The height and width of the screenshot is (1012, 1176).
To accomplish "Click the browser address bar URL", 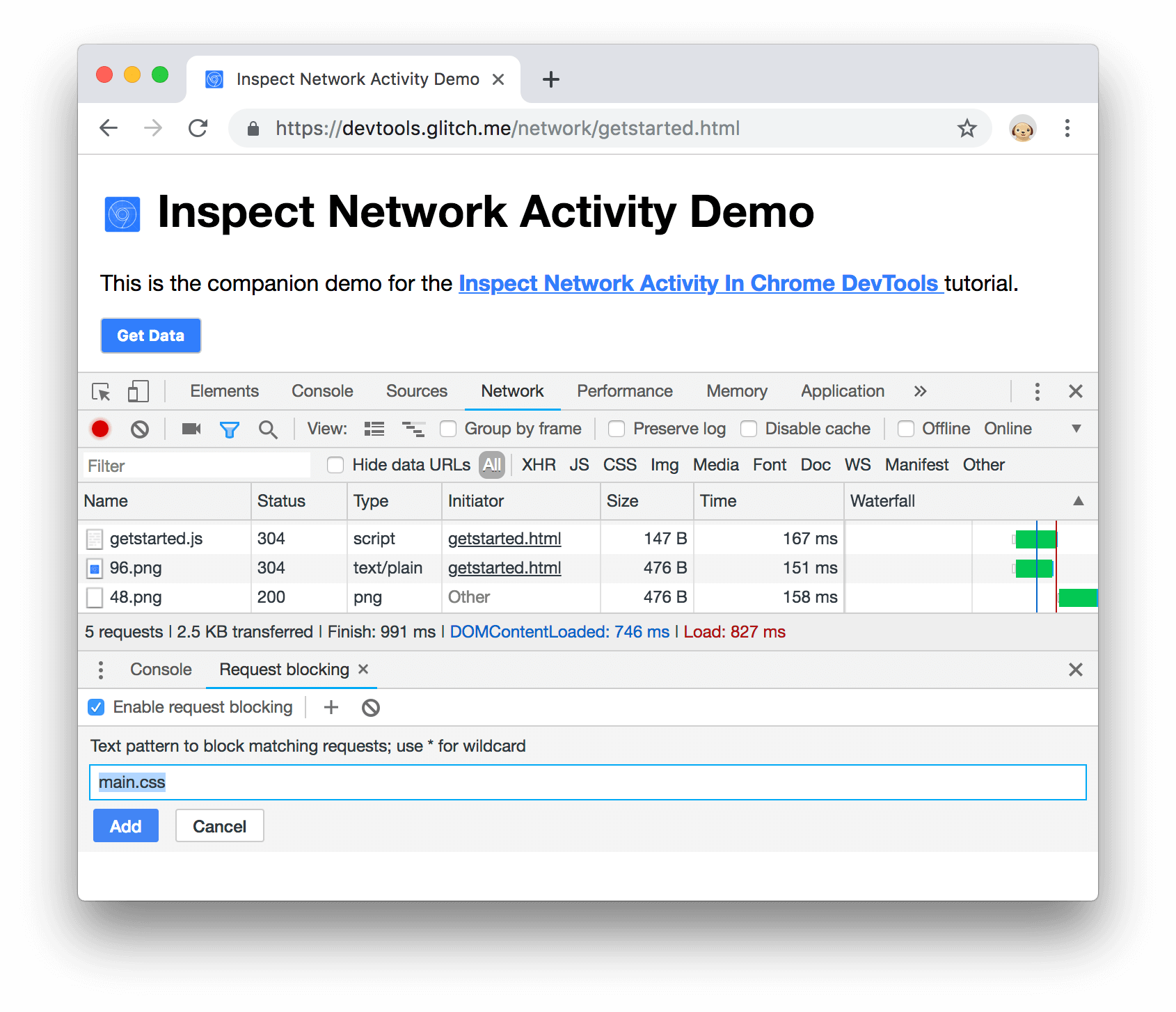I will click(x=507, y=128).
